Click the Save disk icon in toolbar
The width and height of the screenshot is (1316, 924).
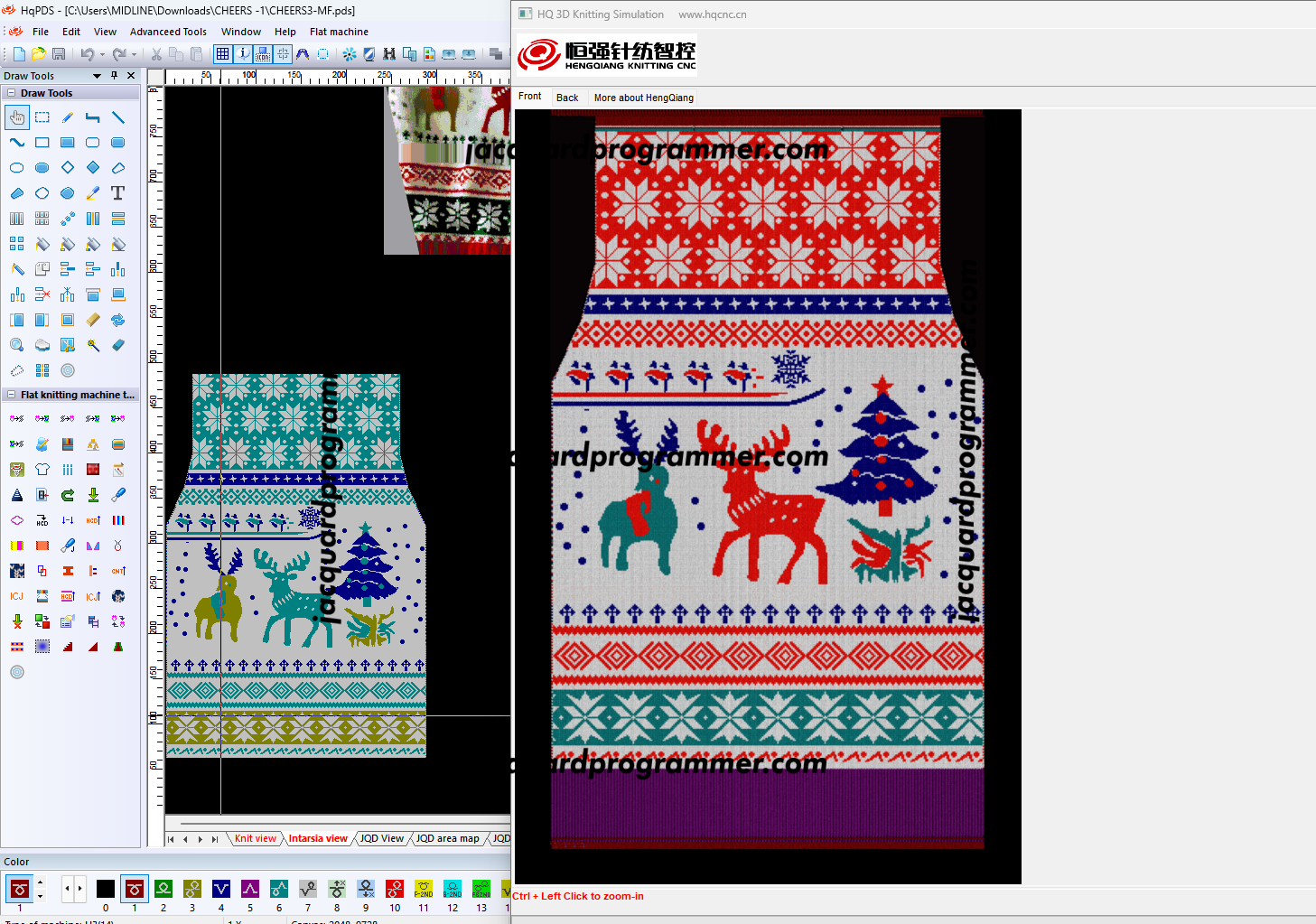coord(59,54)
